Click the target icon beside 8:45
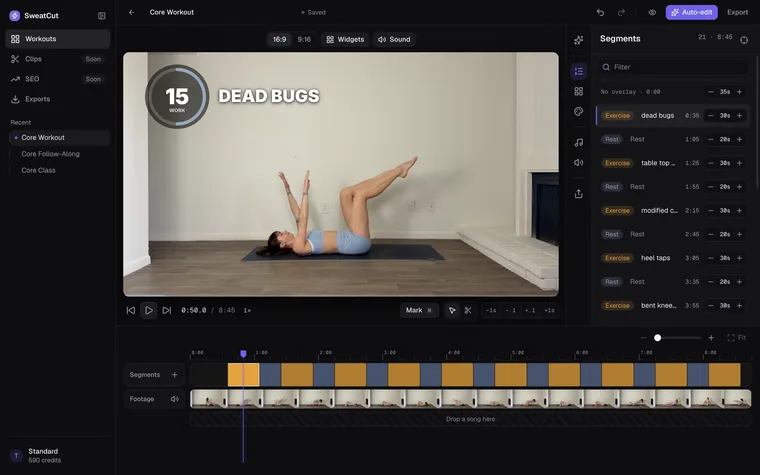This screenshot has width=760, height=475. coord(744,40)
